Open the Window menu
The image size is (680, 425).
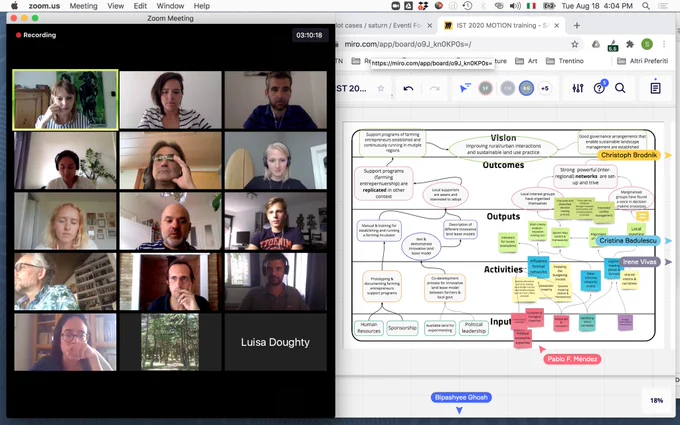[x=170, y=6]
